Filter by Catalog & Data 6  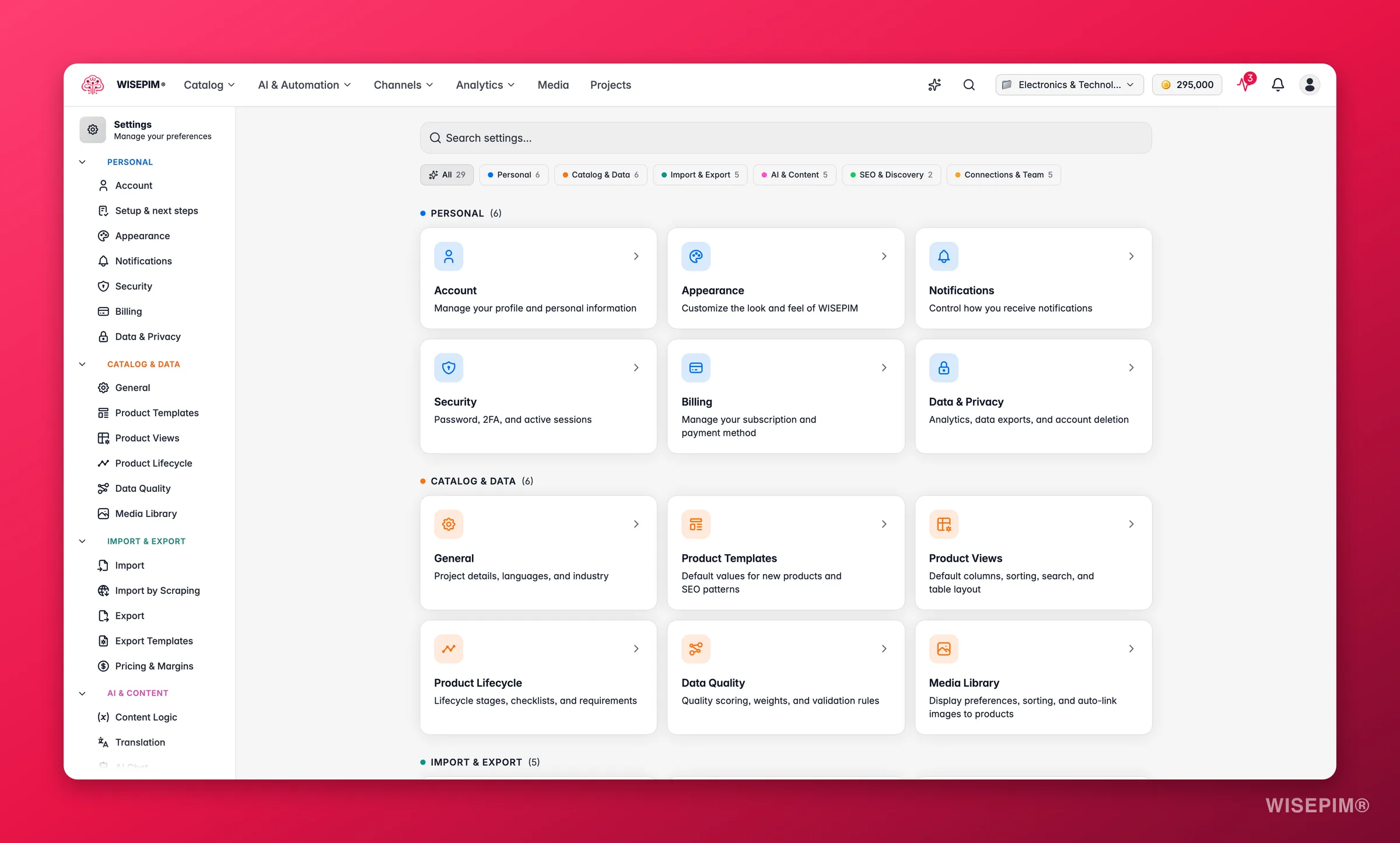(x=600, y=174)
